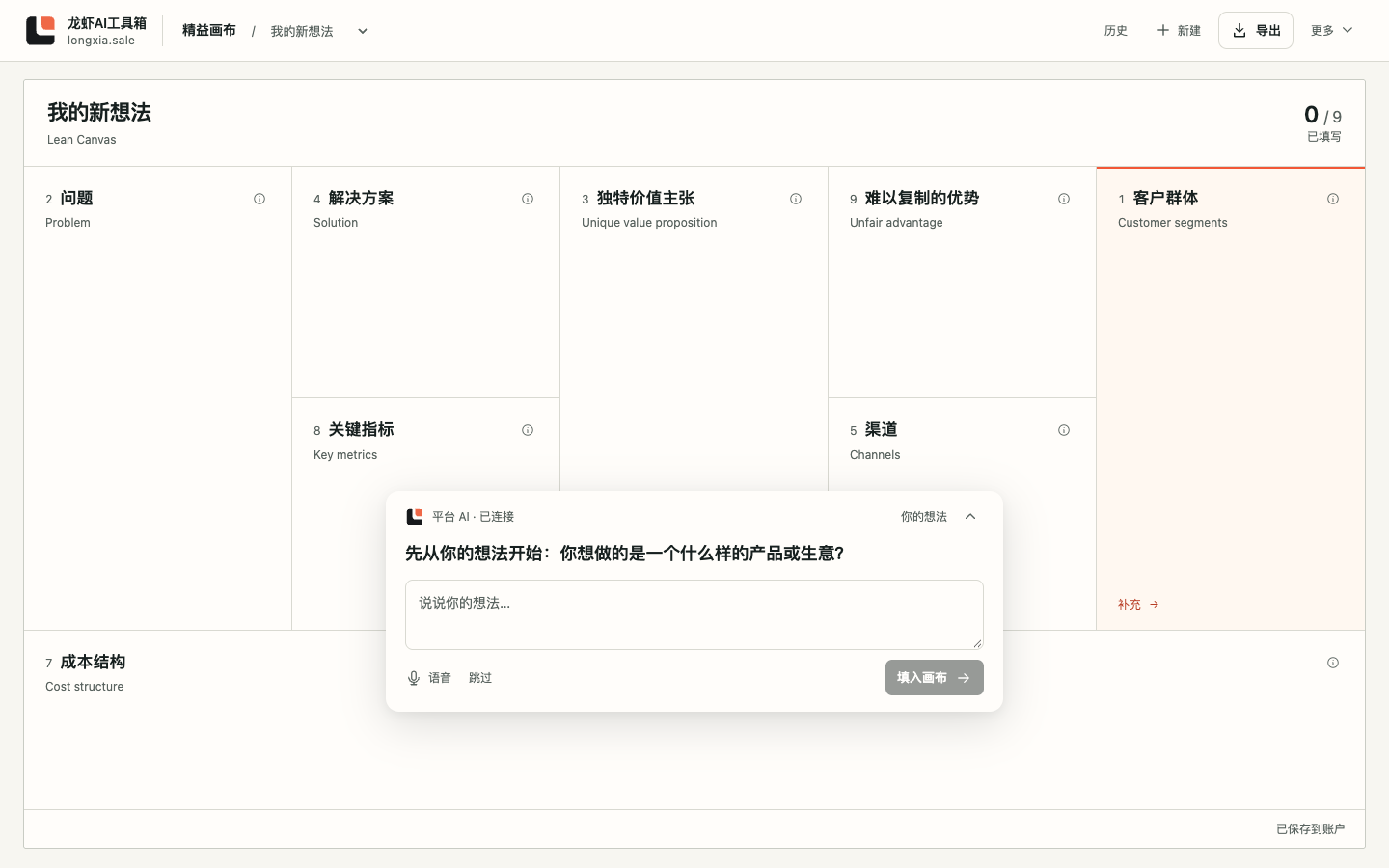Click the 我的新想法 canvas title
Screen dimensions: 1389x868
point(99,113)
